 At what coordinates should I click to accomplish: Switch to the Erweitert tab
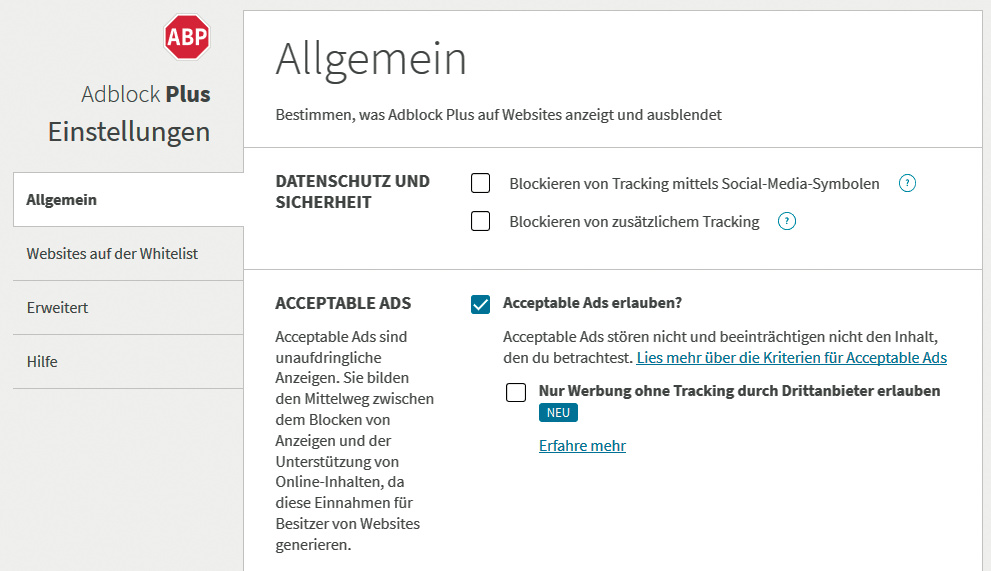(x=57, y=308)
